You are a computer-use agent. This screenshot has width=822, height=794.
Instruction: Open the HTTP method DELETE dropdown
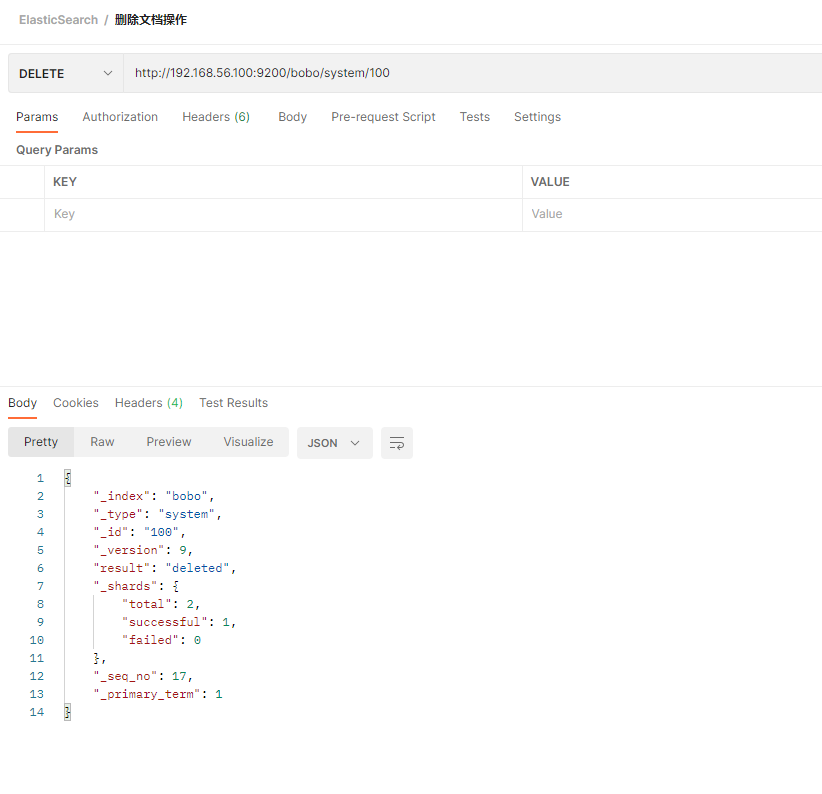66,73
